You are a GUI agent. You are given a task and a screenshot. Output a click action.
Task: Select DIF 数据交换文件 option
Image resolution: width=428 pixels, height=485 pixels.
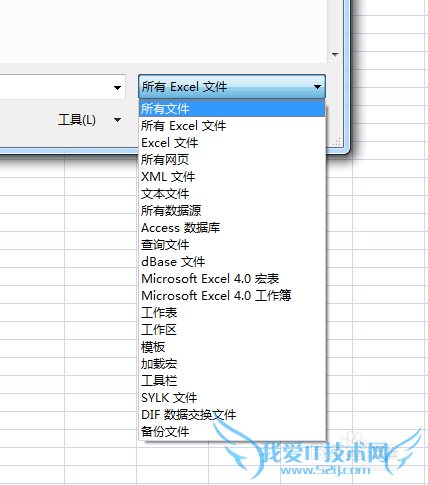pyautogui.click(x=232, y=415)
